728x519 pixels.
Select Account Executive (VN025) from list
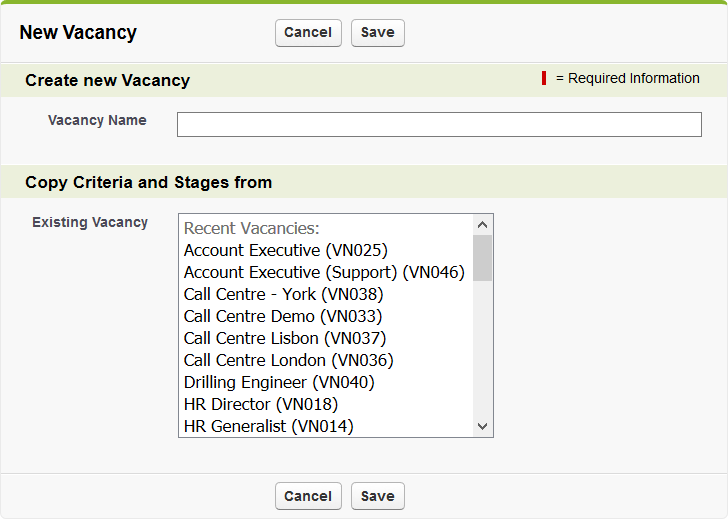tap(285, 250)
